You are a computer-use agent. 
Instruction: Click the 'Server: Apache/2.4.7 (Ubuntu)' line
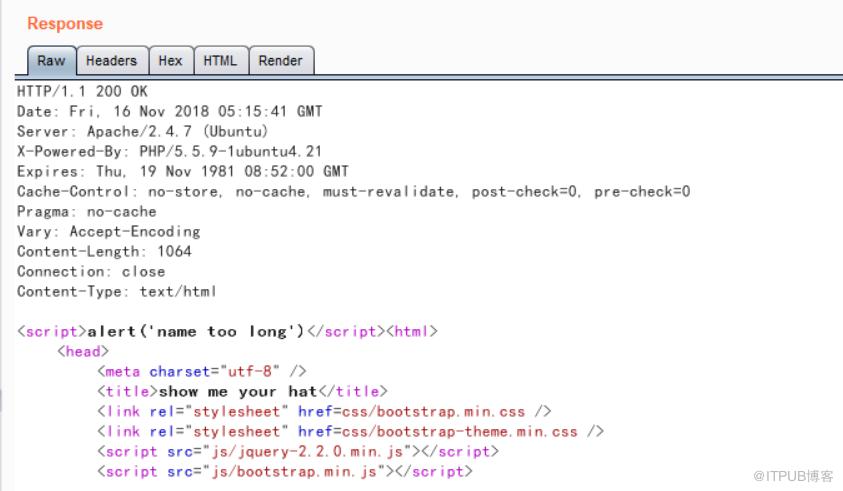142,131
